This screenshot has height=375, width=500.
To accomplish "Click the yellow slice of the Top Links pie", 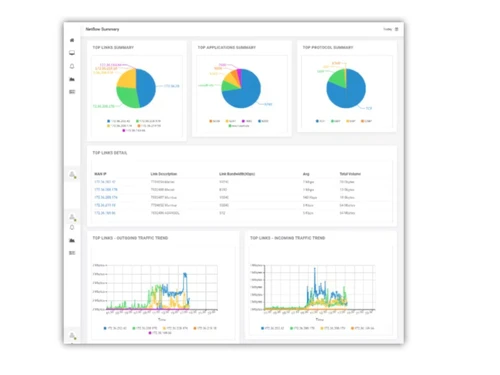I will coord(127,79).
